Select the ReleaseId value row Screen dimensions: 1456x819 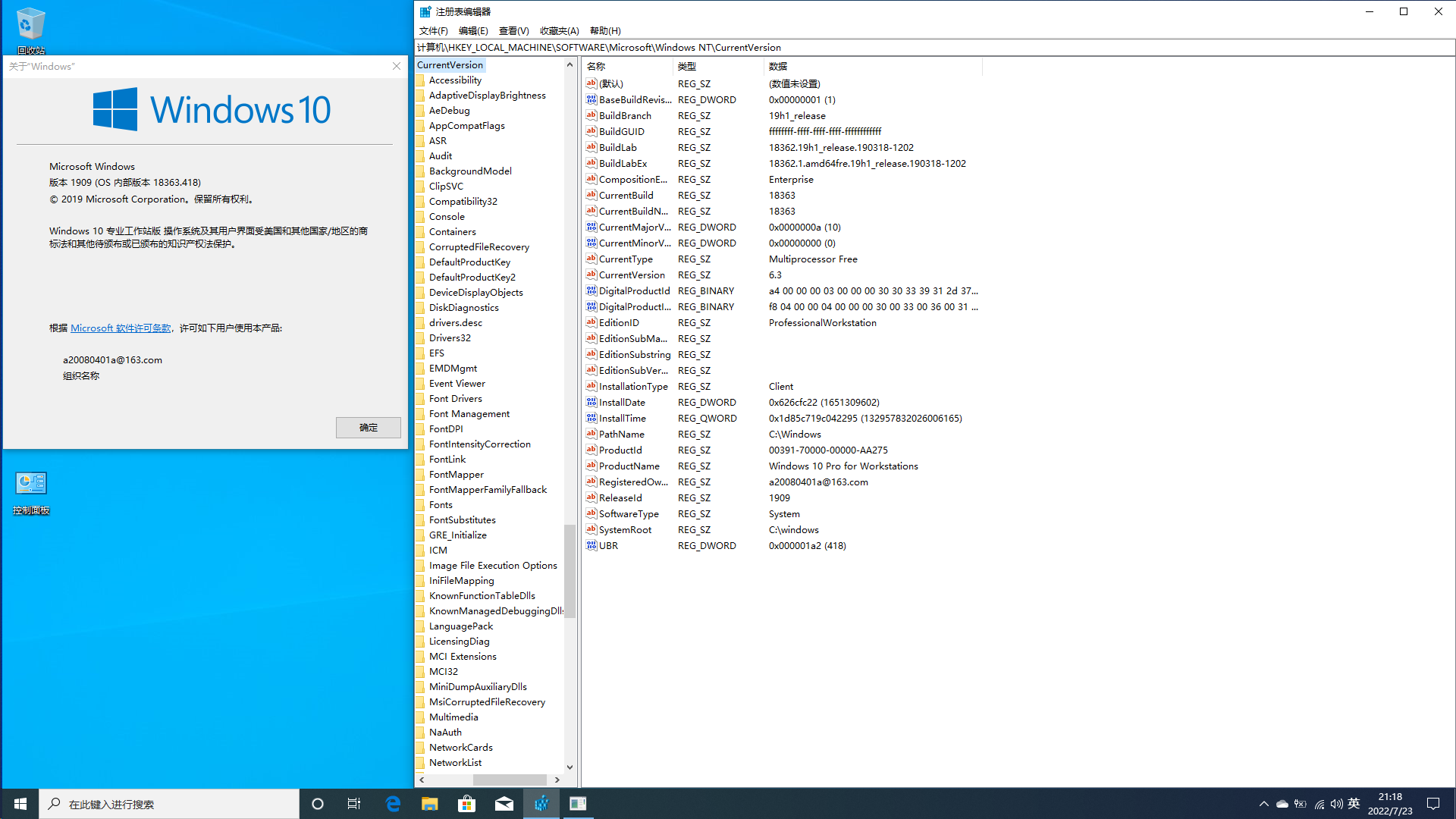pos(783,497)
